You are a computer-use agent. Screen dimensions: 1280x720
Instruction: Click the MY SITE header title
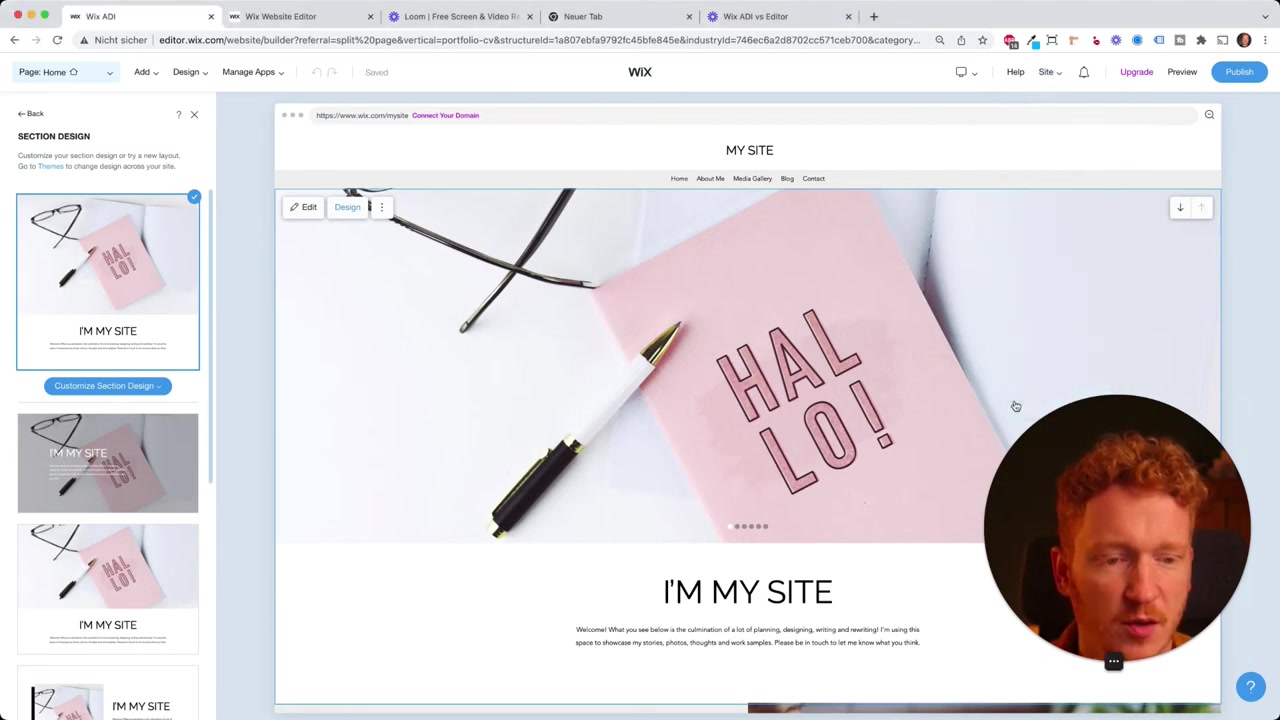click(x=749, y=150)
